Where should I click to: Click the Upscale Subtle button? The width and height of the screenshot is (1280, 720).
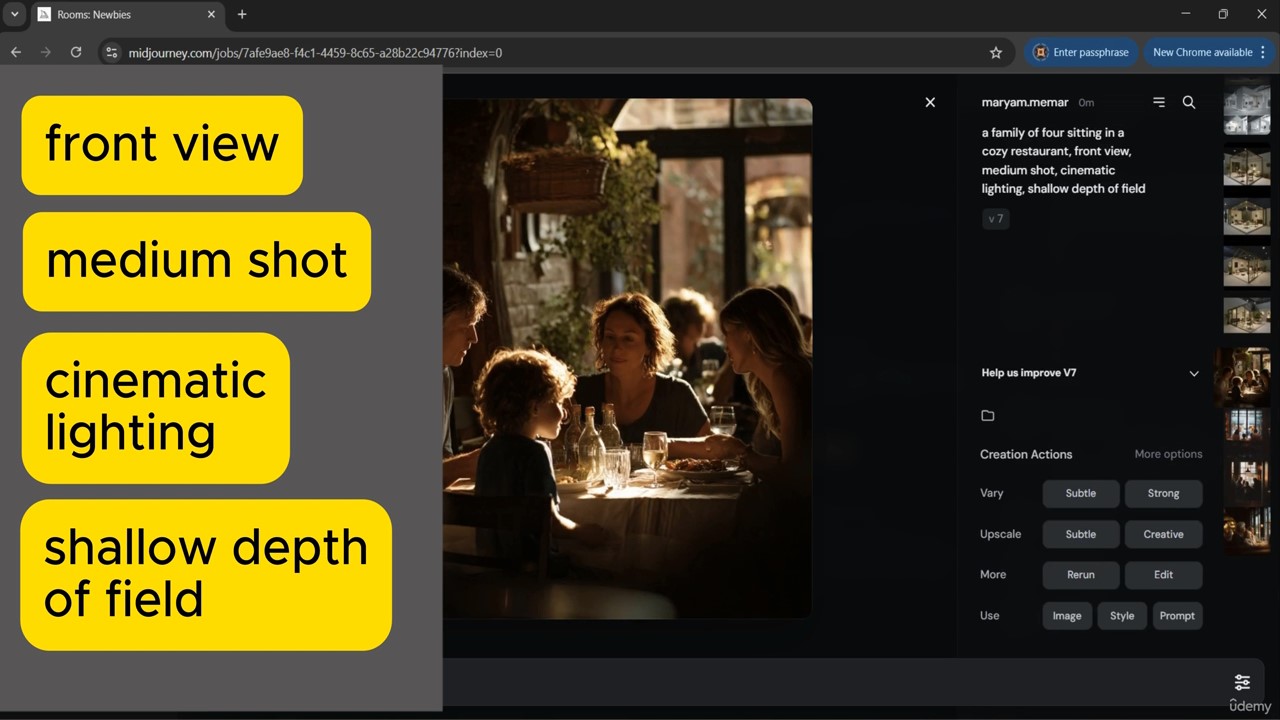coord(1081,534)
